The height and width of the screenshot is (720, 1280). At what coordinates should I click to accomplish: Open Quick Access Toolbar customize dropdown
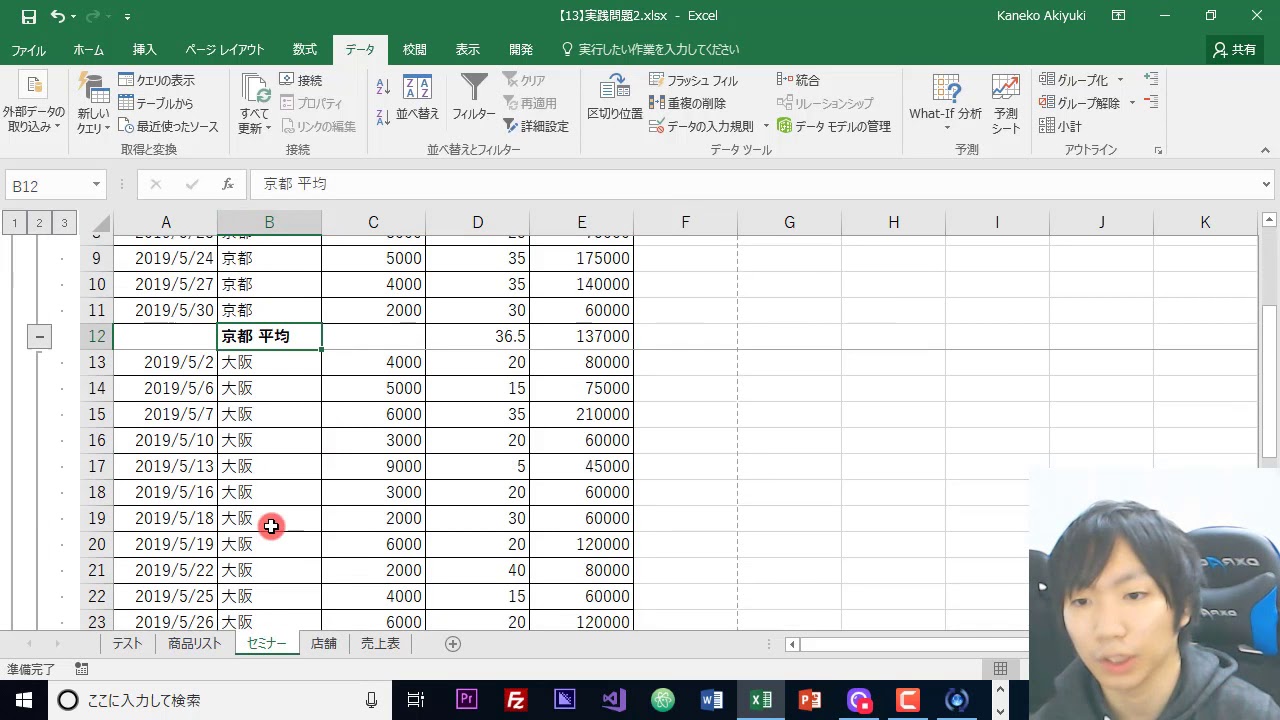tap(127, 17)
